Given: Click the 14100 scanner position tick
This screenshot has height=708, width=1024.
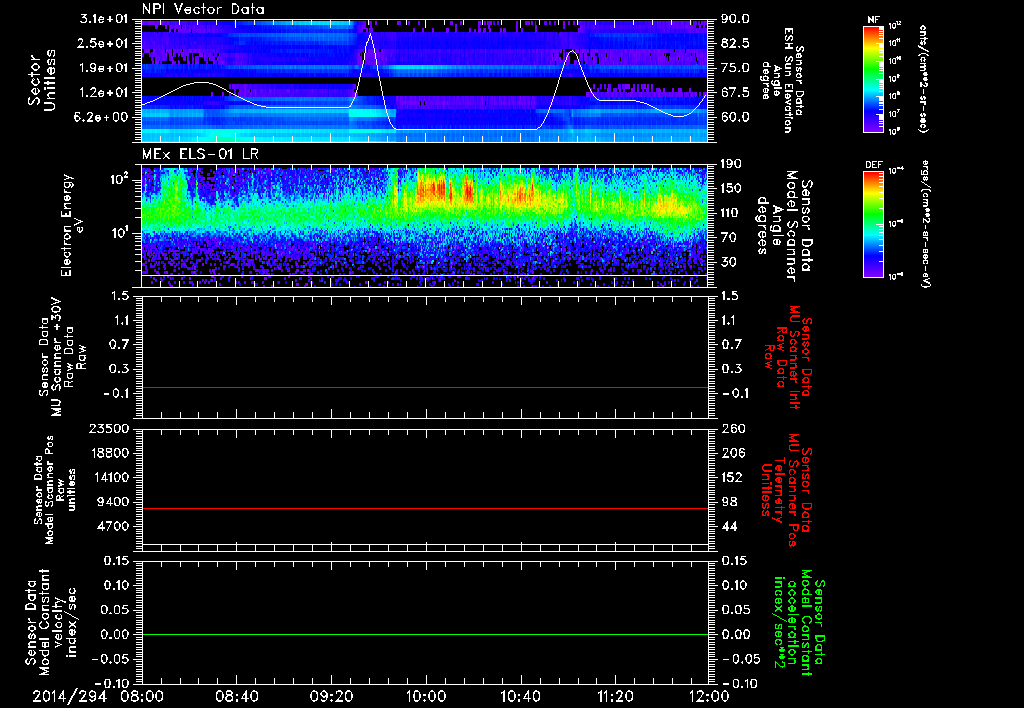Looking at the screenshot, I should click(110, 477).
